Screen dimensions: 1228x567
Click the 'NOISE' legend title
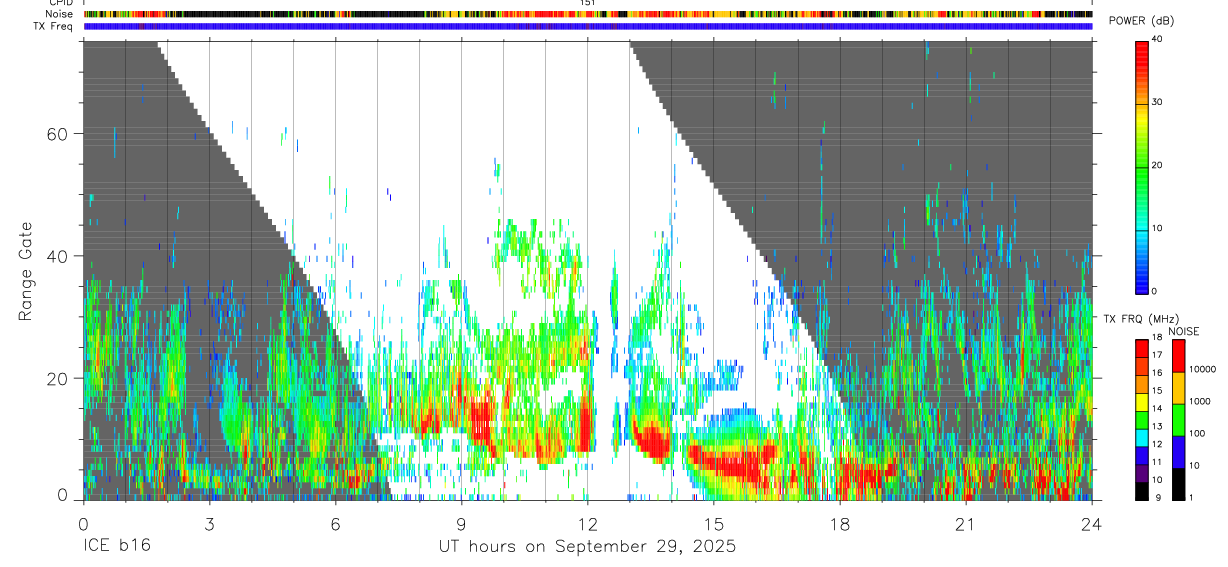pos(1183,331)
